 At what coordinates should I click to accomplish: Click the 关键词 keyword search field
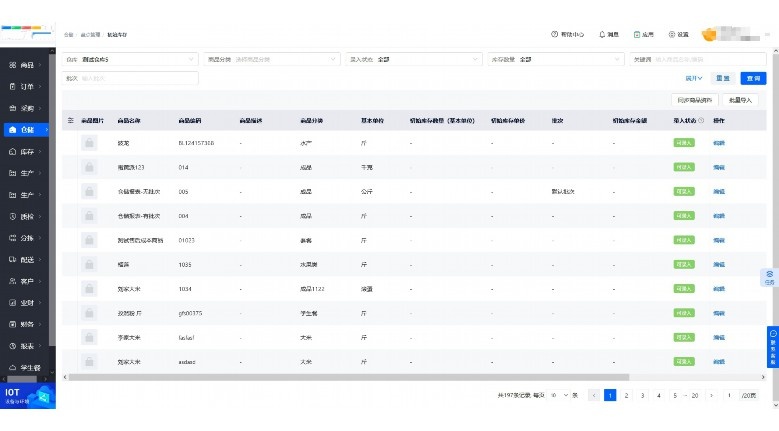pyautogui.click(x=698, y=59)
